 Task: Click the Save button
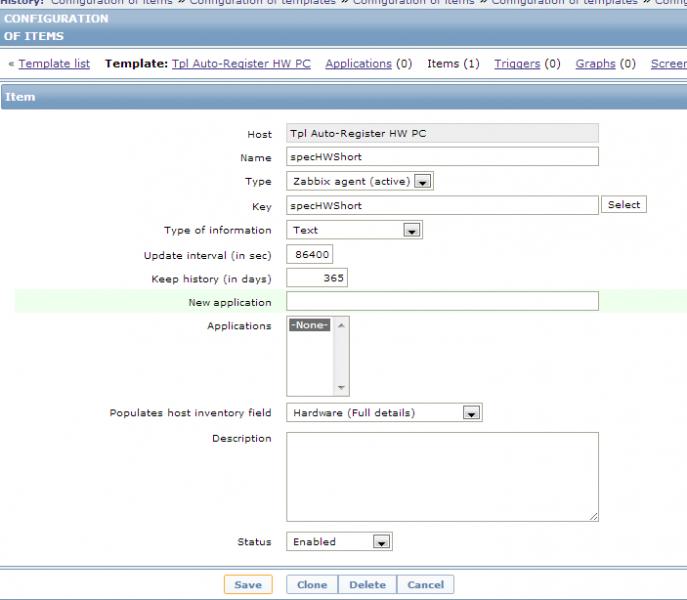click(x=247, y=585)
